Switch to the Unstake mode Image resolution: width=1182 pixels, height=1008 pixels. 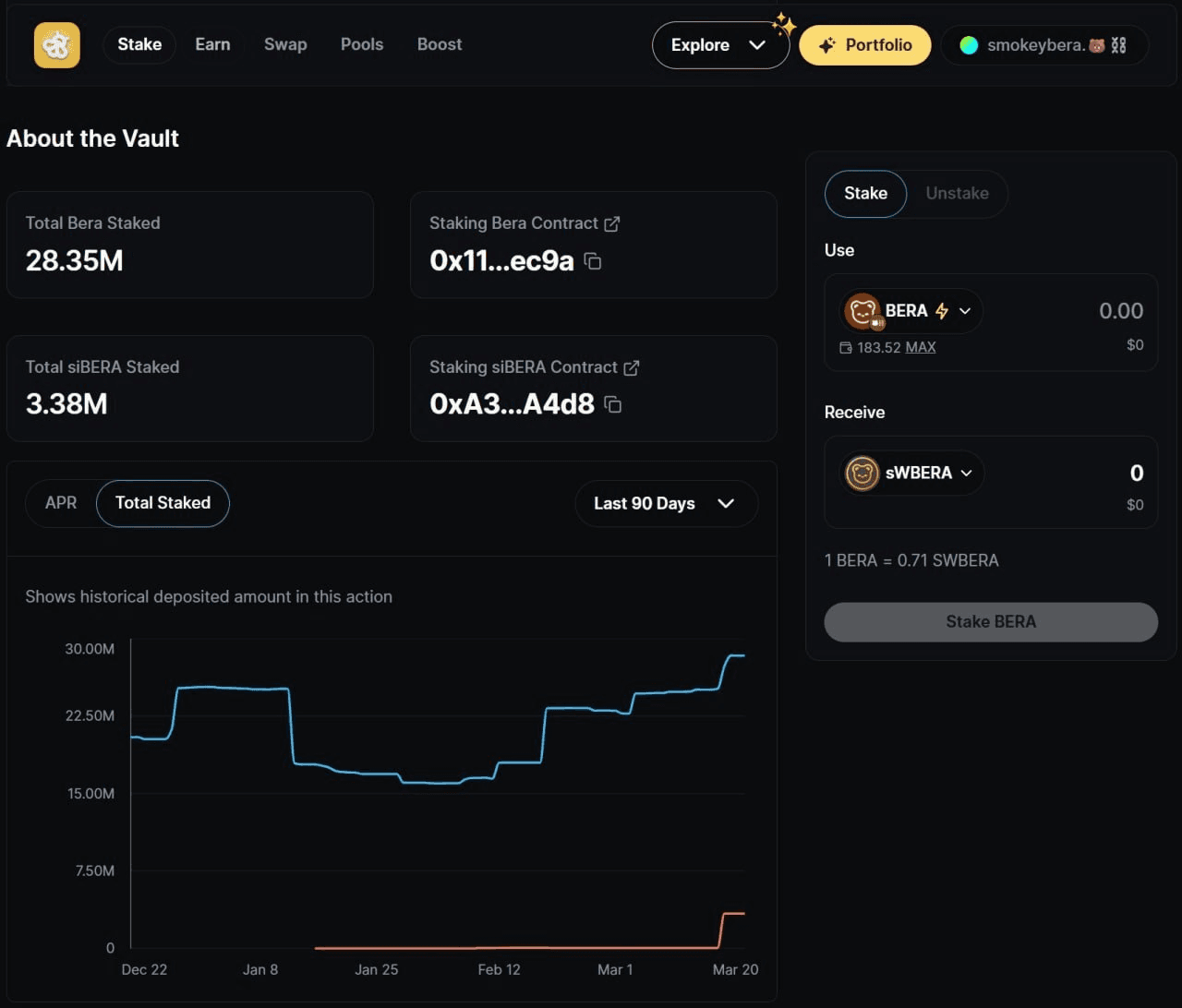coord(957,194)
